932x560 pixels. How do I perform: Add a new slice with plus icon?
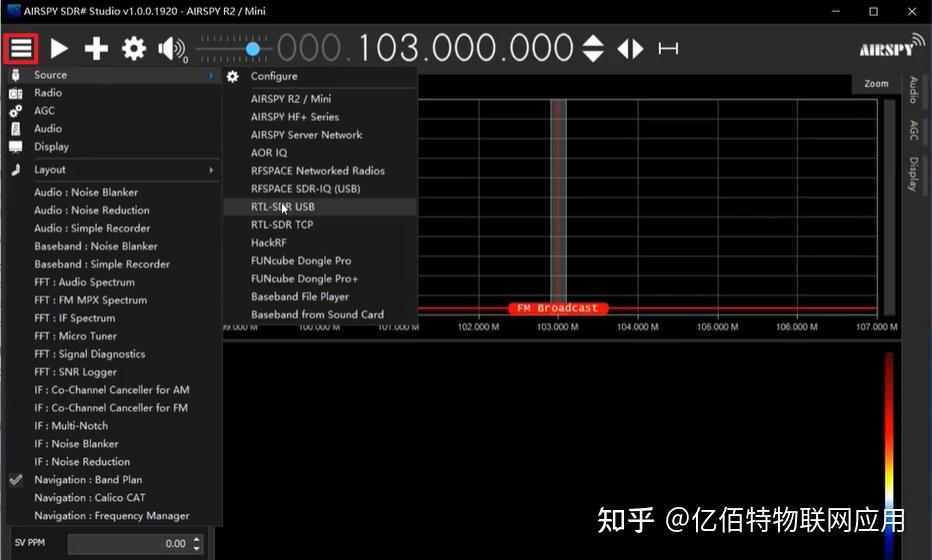(x=96, y=48)
